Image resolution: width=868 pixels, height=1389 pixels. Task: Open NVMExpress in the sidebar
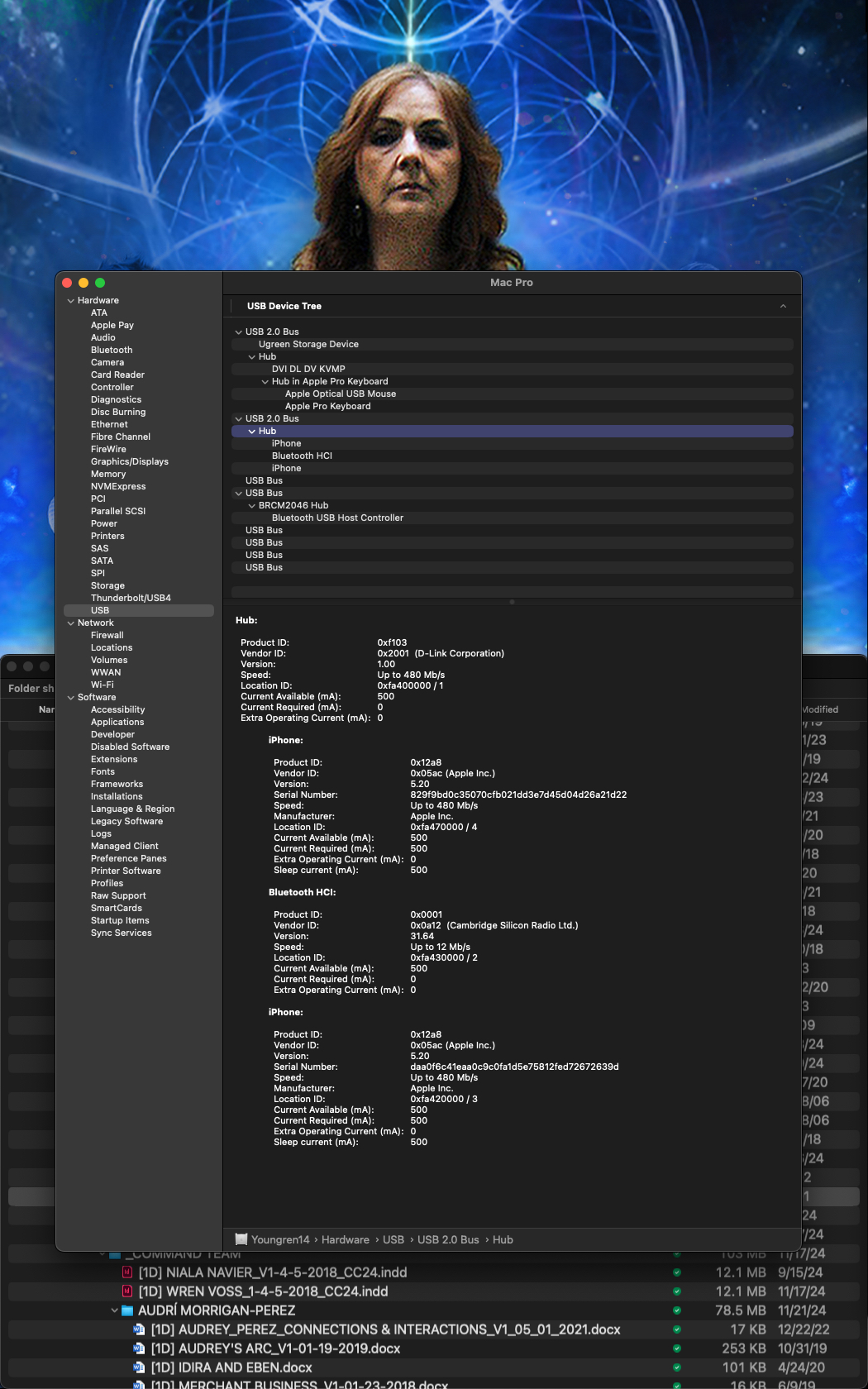coord(118,486)
